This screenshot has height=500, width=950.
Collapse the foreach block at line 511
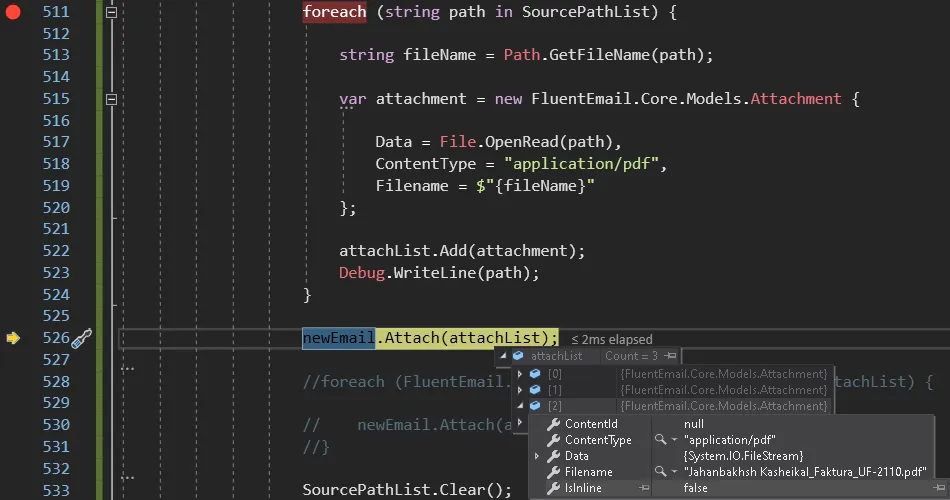click(111, 12)
